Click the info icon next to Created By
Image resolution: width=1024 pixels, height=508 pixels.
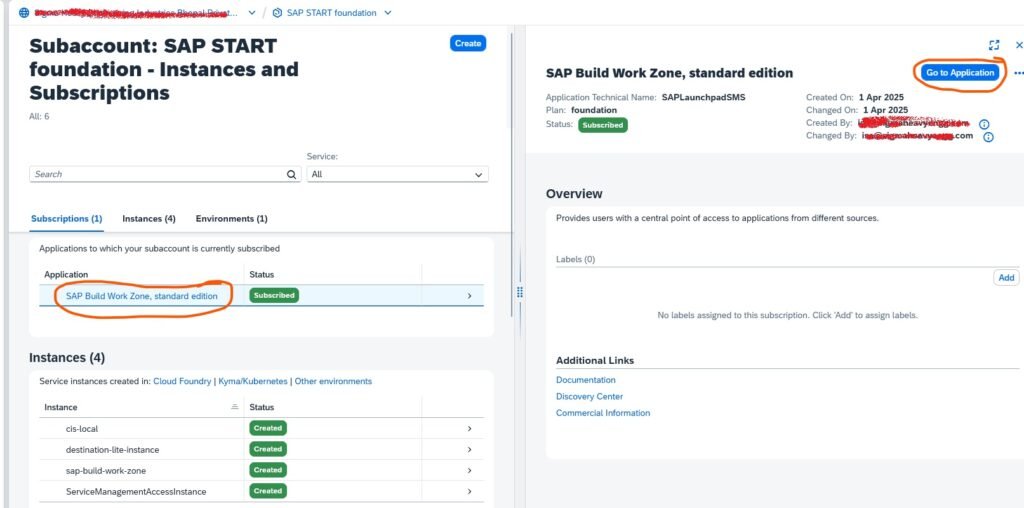[984, 124]
